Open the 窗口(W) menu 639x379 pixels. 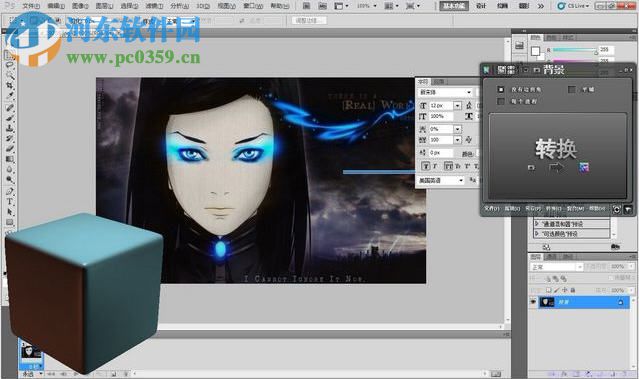click(x=252, y=6)
